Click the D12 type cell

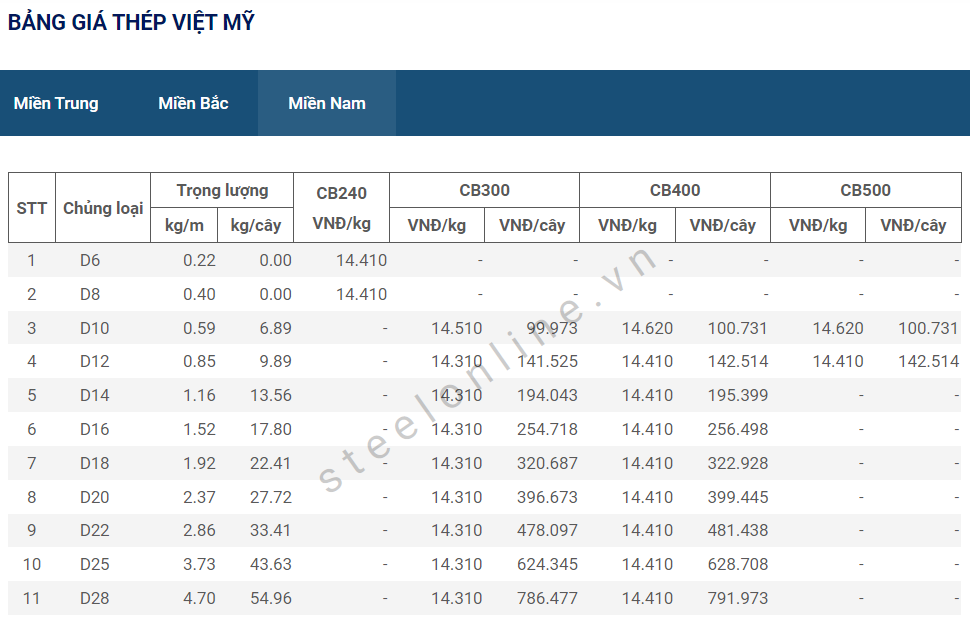[95, 361]
